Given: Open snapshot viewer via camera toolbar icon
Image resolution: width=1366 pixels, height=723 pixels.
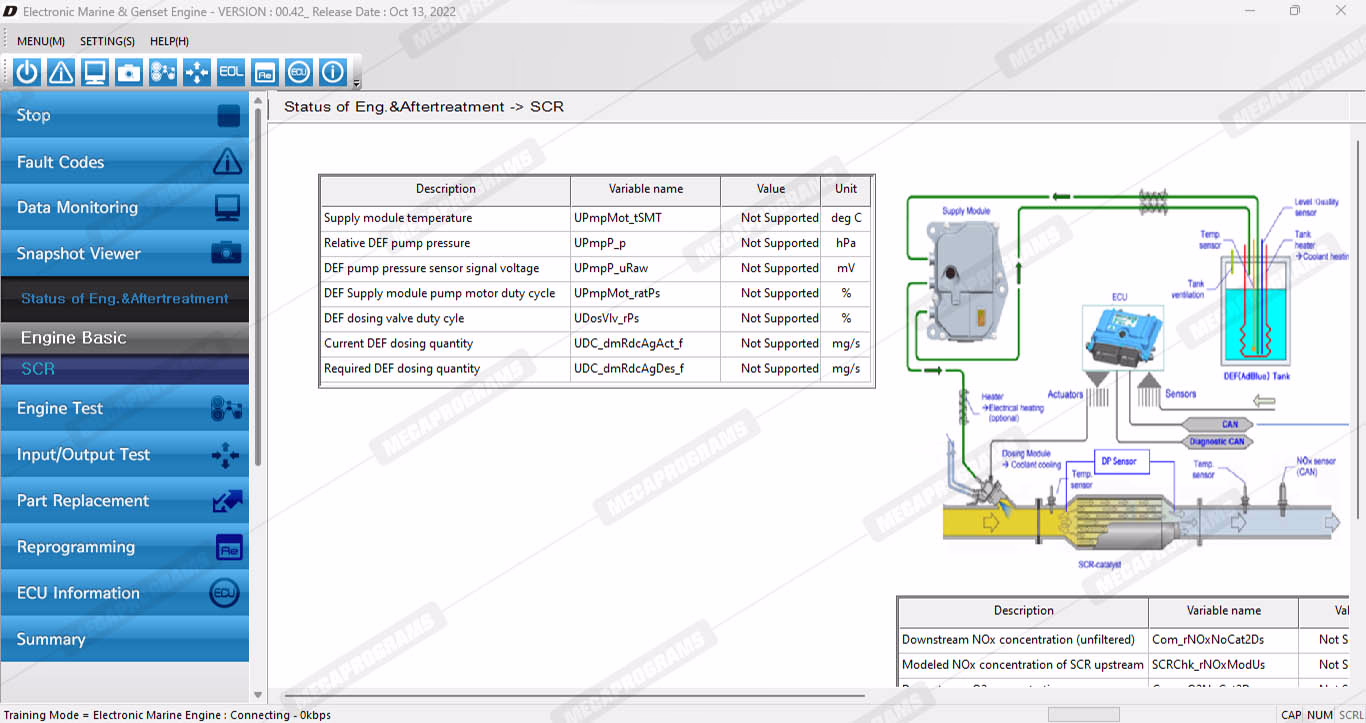Looking at the screenshot, I should (129, 72).
